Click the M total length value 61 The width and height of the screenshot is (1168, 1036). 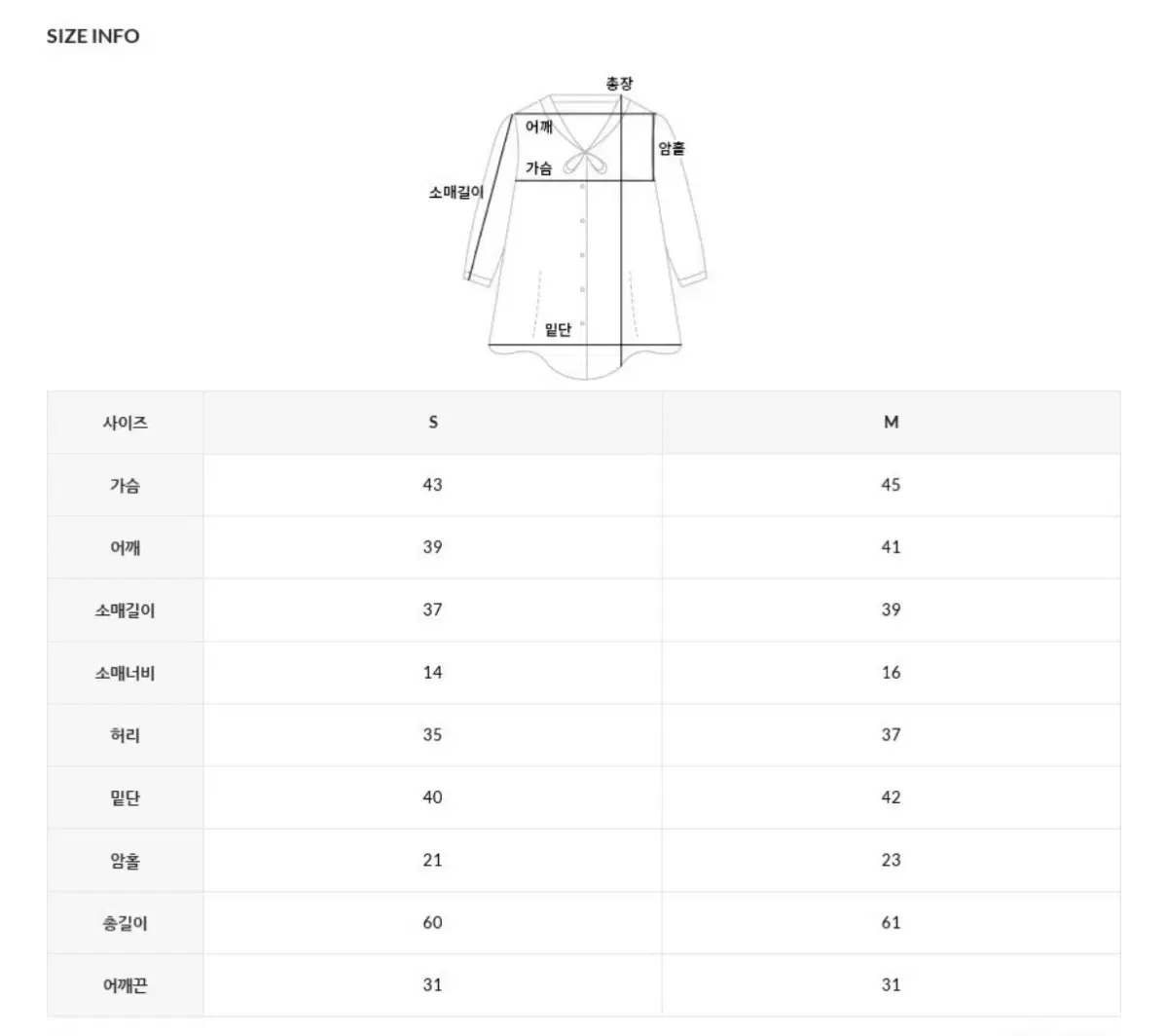point(892,923)
